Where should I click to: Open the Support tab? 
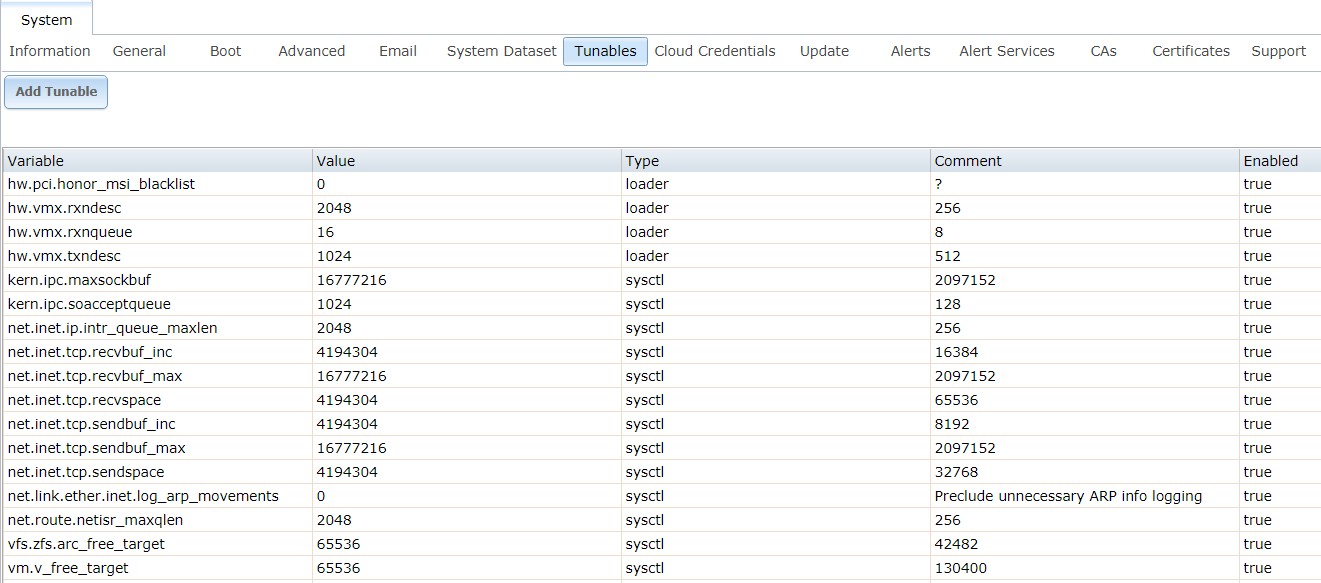[x=1279, y=51]
